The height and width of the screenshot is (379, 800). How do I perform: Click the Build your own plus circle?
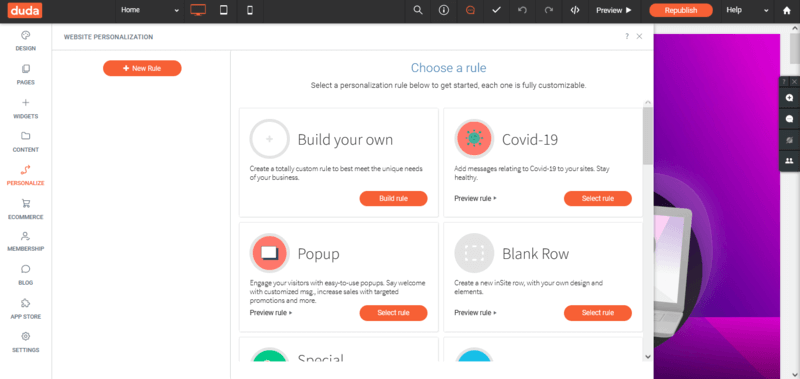[269, 139]
